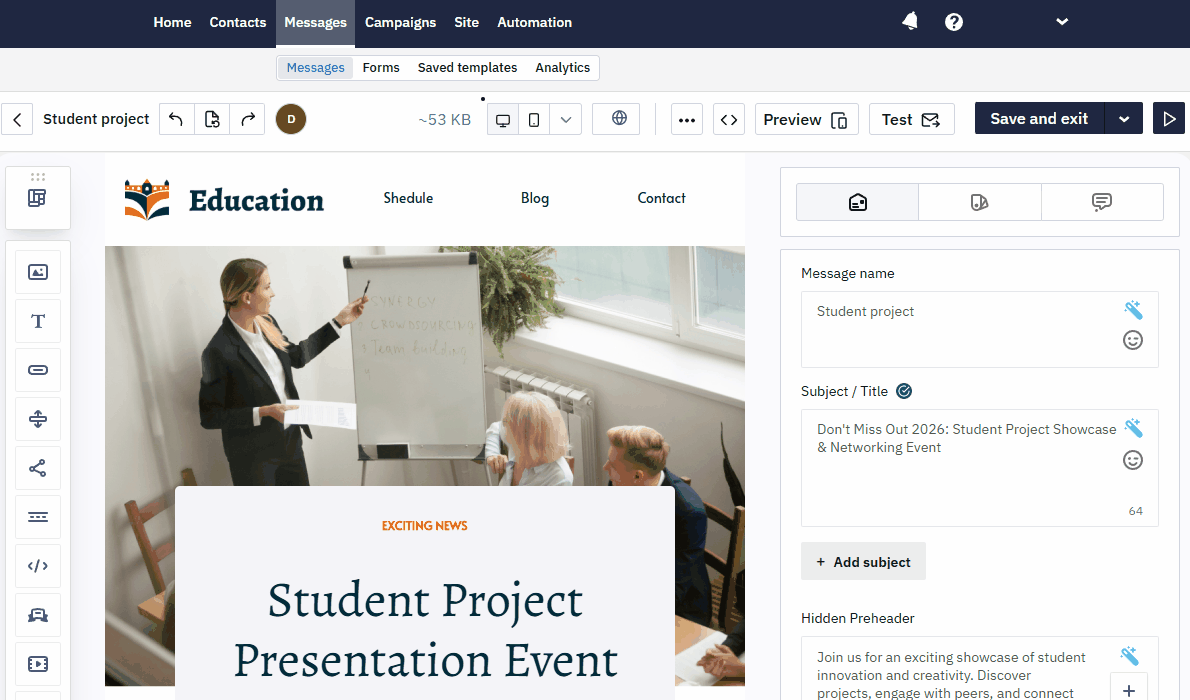Switch to the Saved templates sub-tab
The image size is (1190, 700).
click(x=467, y=68)
